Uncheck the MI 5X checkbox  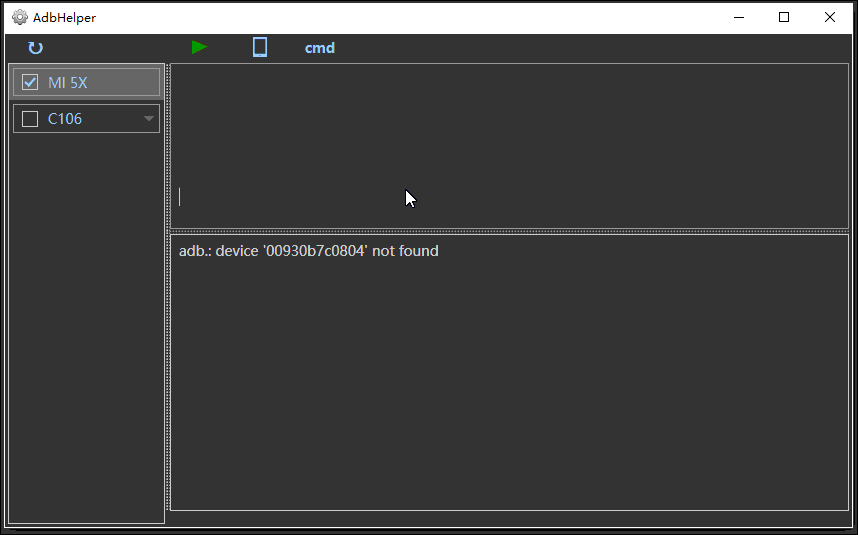[x=30, y=83]
